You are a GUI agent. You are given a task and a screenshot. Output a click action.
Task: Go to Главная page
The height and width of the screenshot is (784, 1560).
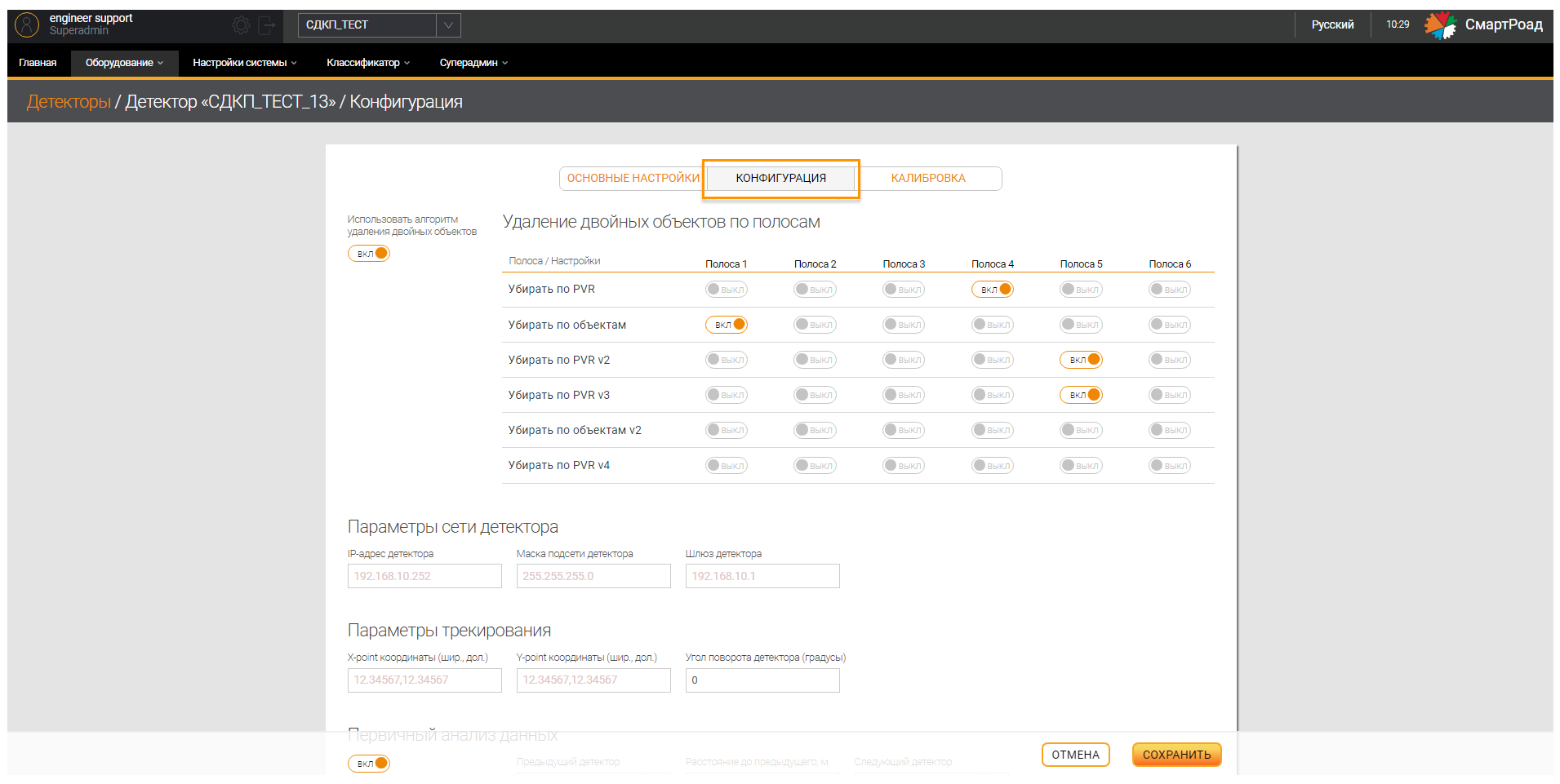coord(38,63)
